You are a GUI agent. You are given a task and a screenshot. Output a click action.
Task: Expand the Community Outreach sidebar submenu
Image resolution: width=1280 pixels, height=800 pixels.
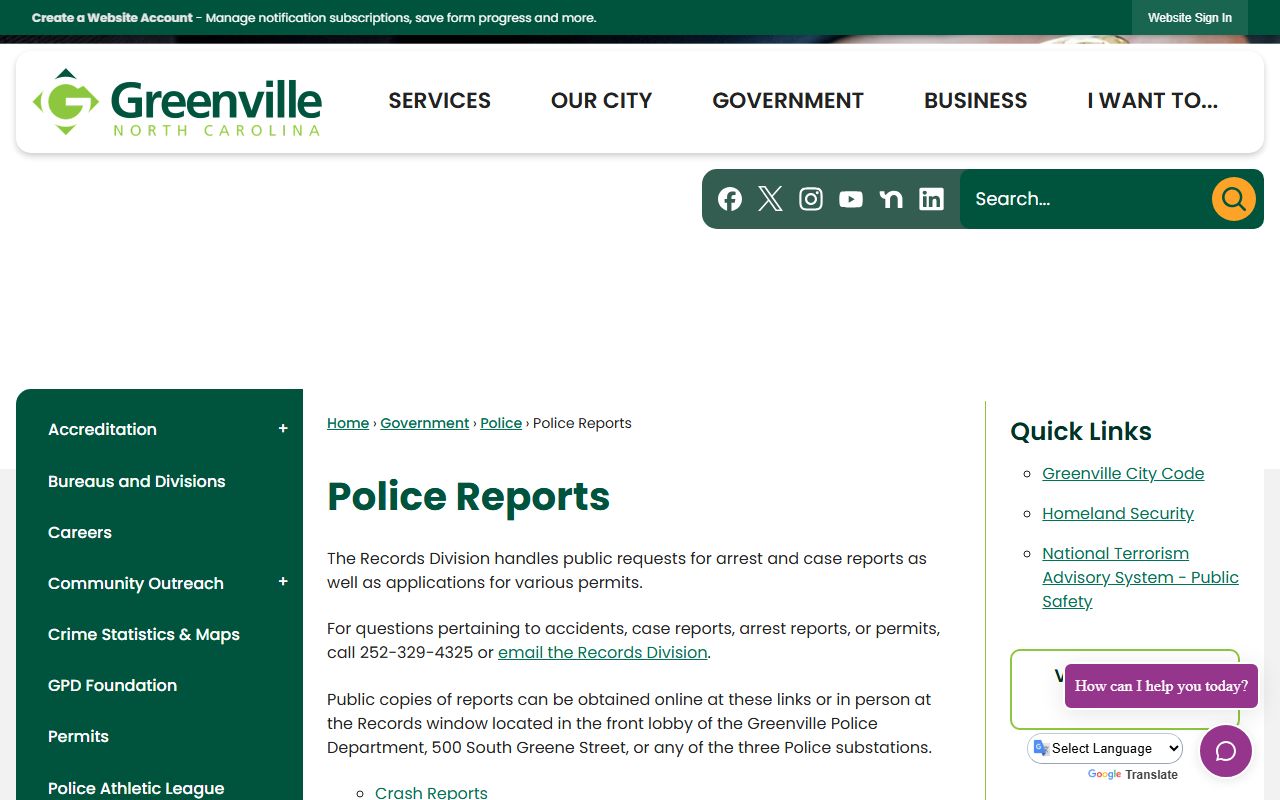click(x=283, y=582)
